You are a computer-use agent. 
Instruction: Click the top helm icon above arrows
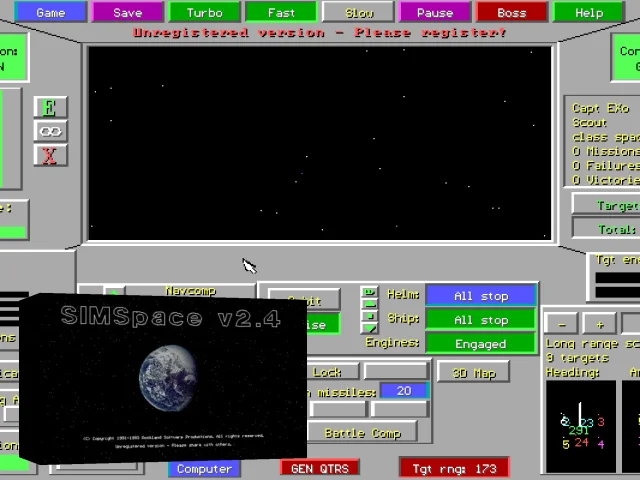pyautogui.click(x=370, y=291)
